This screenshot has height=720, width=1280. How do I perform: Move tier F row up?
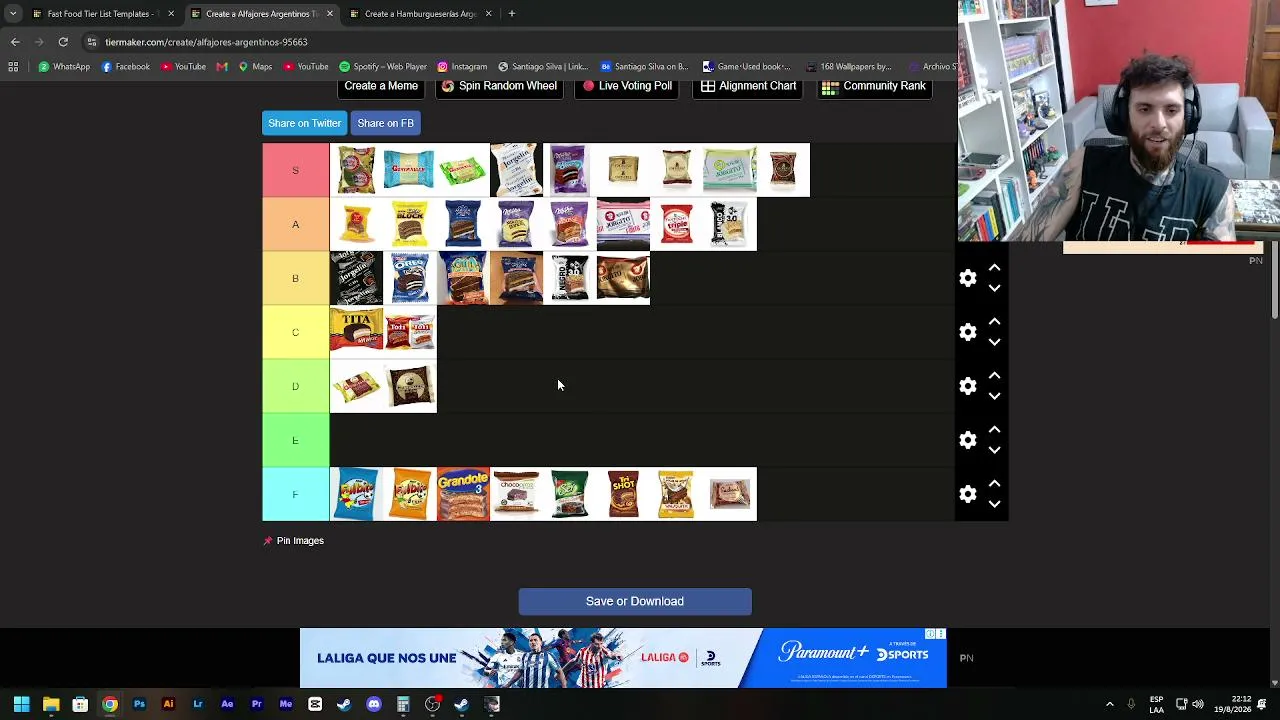[994, 484]
